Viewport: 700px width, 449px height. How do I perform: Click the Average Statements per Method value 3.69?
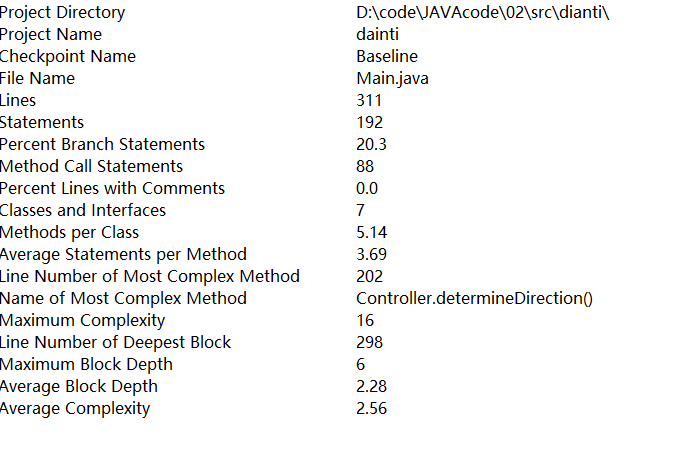click(371, 254)
